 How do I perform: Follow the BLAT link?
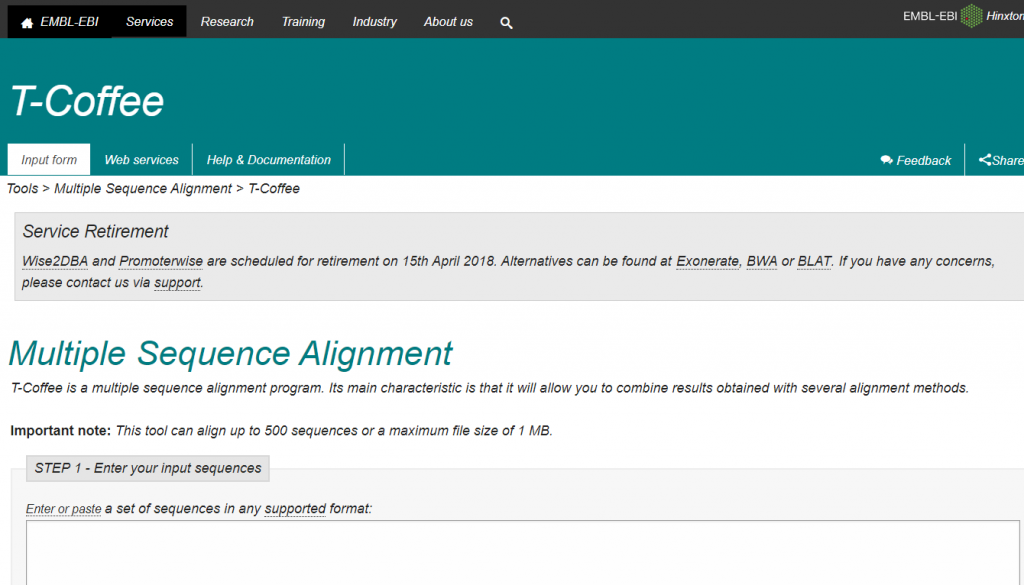point(814,261)
